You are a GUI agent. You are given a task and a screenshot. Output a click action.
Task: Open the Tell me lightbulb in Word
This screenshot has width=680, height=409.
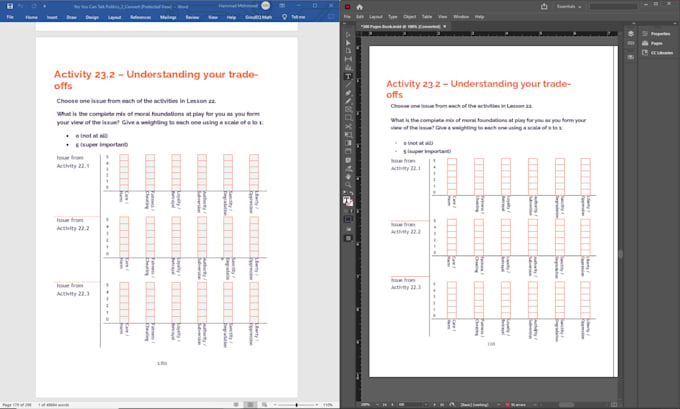[284, 17]
